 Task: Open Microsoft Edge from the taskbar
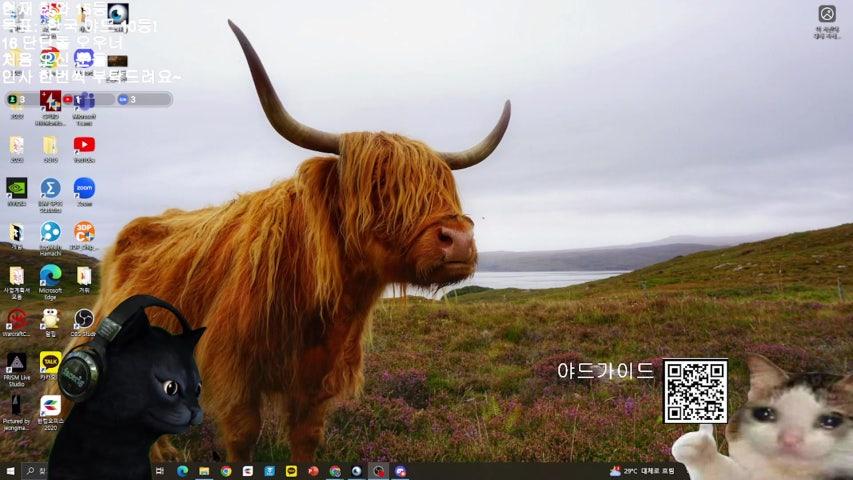182,471
